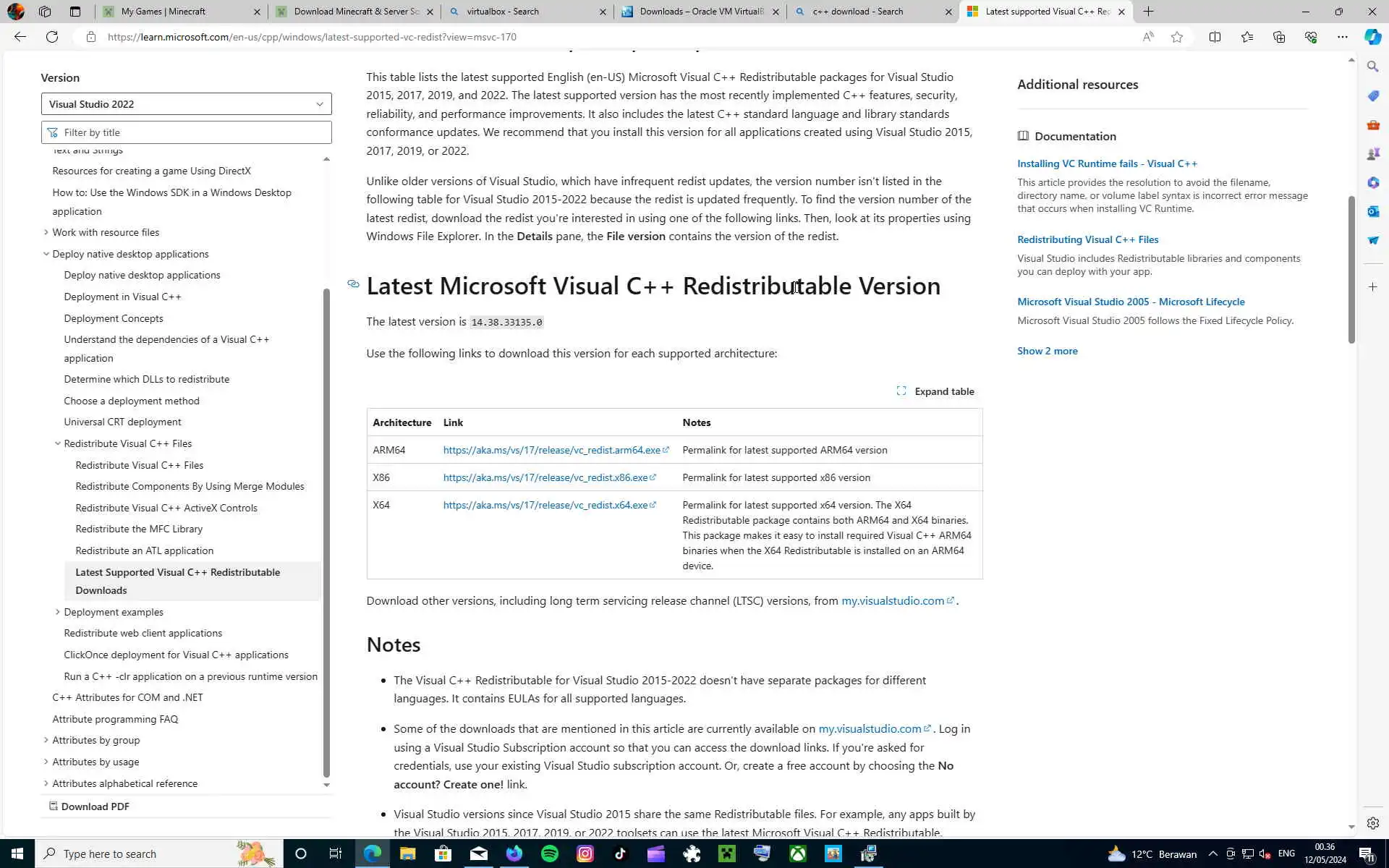Open Spotify from the taskbar
1389x868 pixels.
550,854
